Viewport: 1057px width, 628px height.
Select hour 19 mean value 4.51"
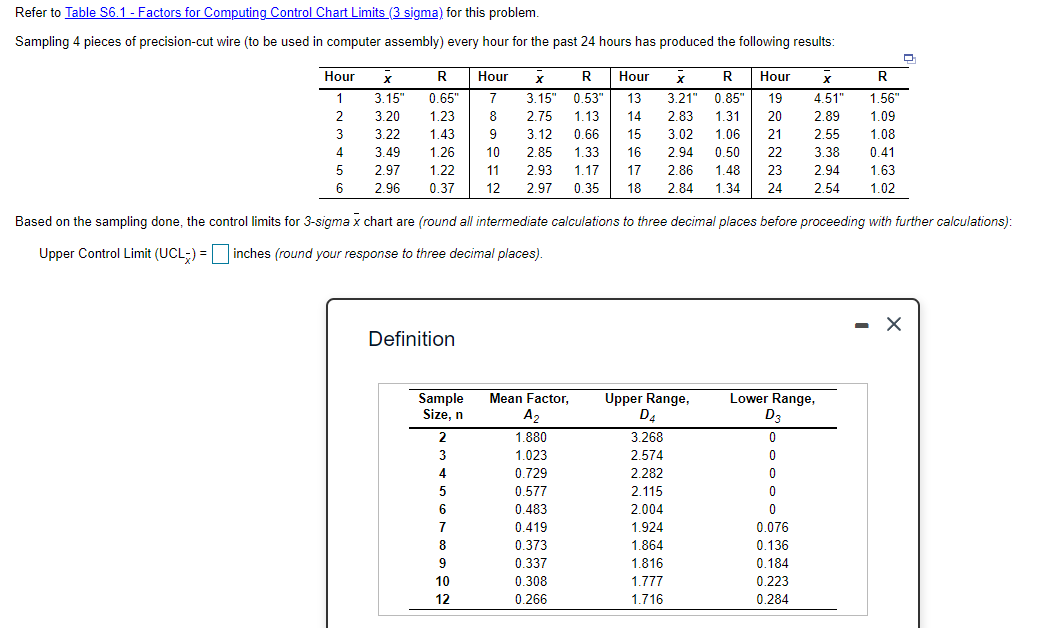pos(828,98)
